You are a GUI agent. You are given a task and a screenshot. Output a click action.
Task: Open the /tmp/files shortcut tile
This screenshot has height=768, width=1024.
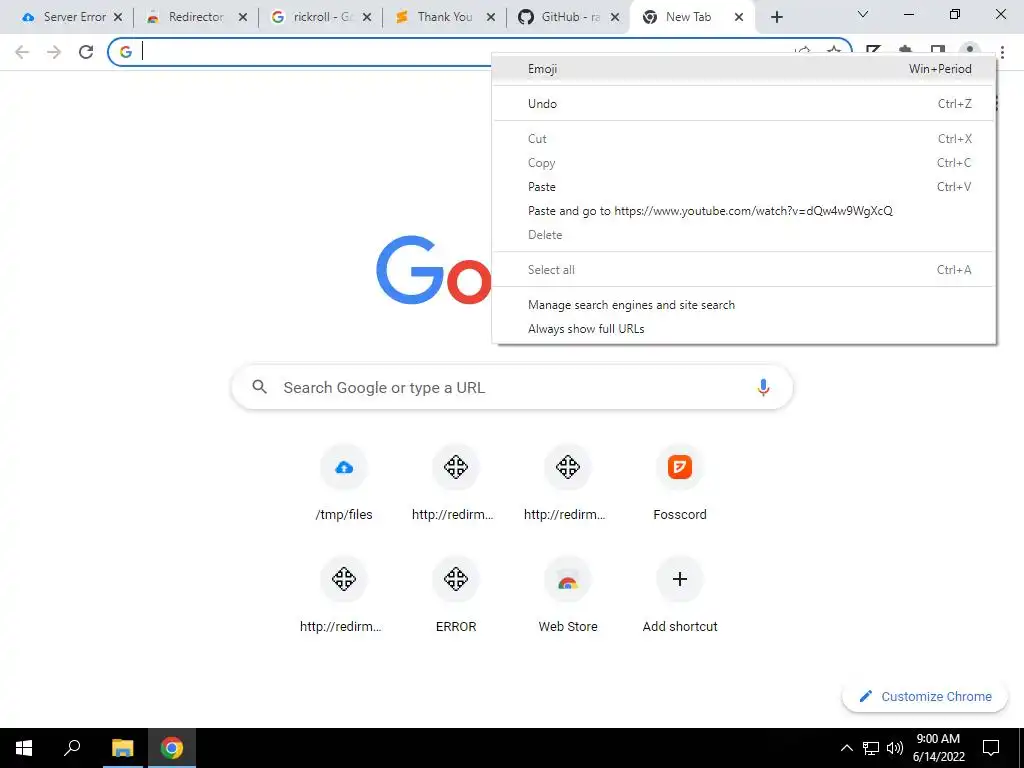[x=344, y=483]
